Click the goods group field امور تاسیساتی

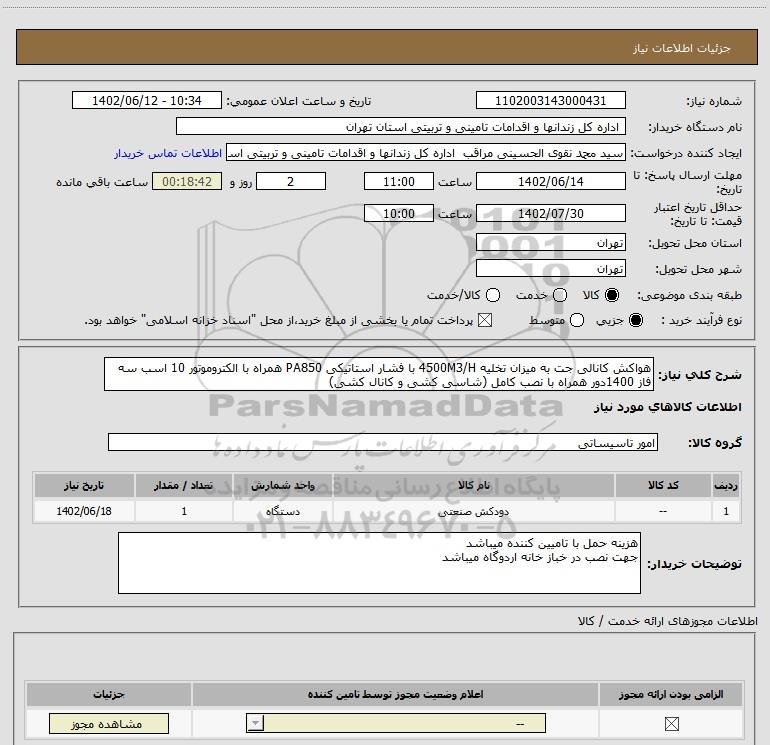383,442
